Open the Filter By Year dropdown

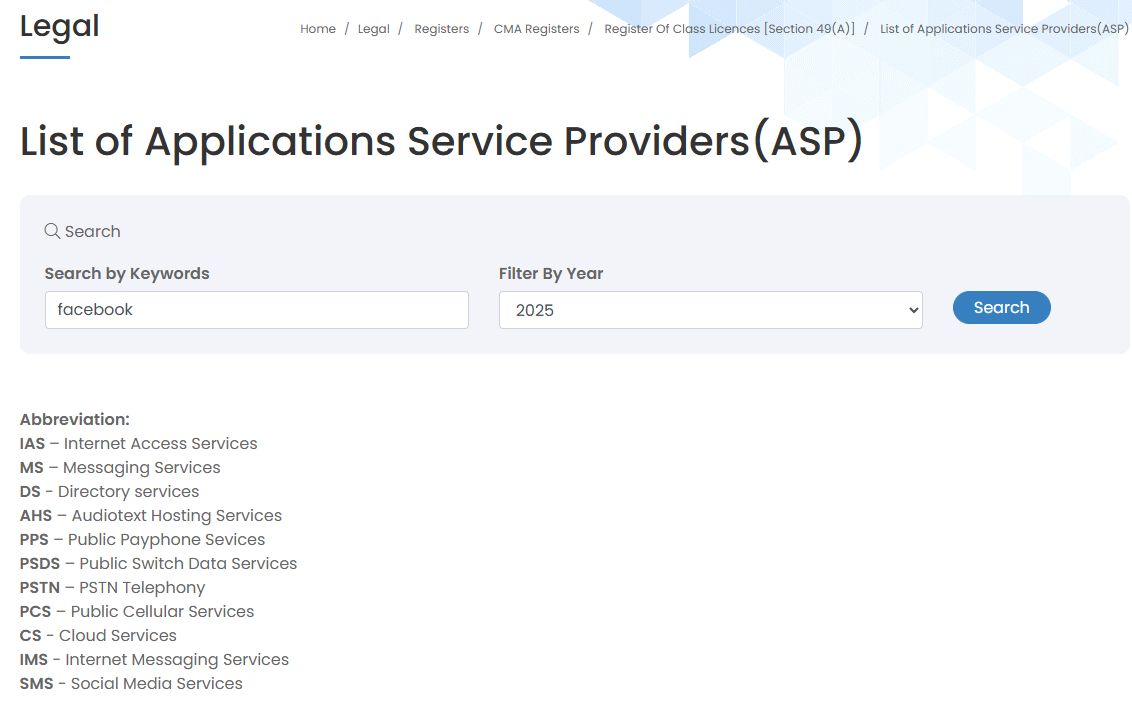[x=710, y=310]
